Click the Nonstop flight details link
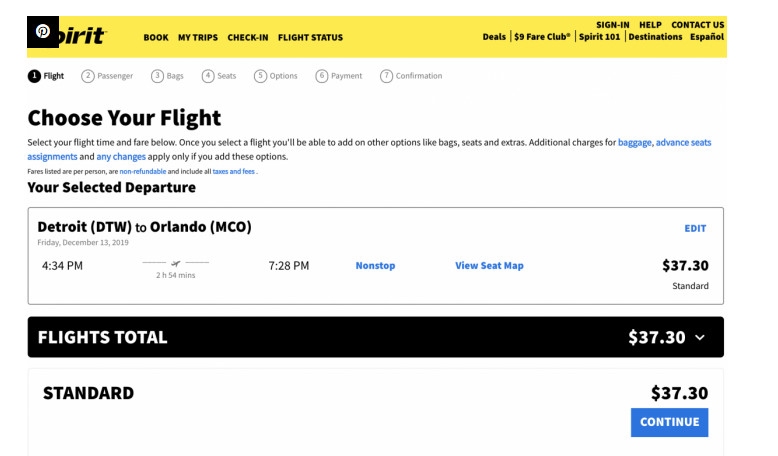 point(375,266)
